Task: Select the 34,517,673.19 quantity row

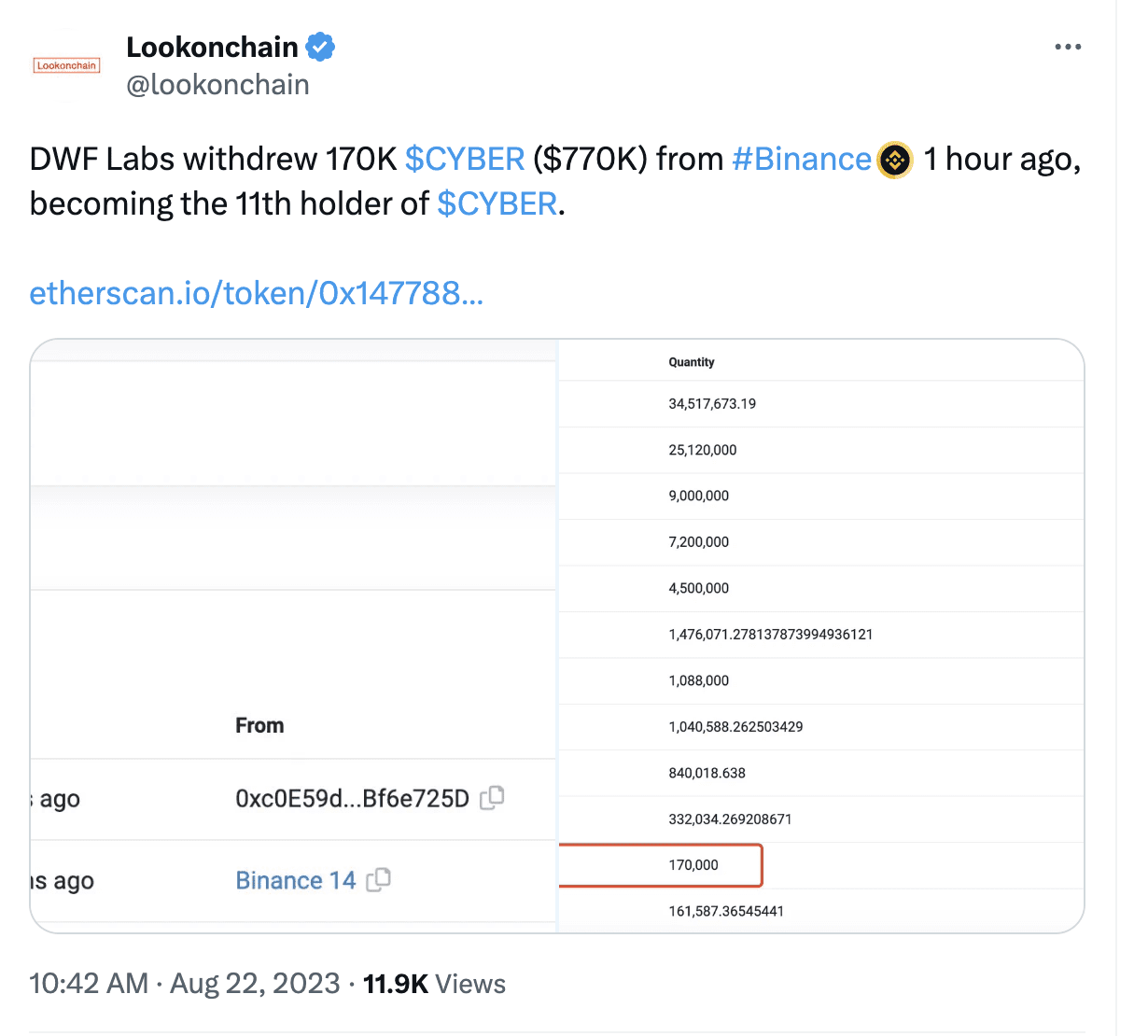Action: [712, 403]
